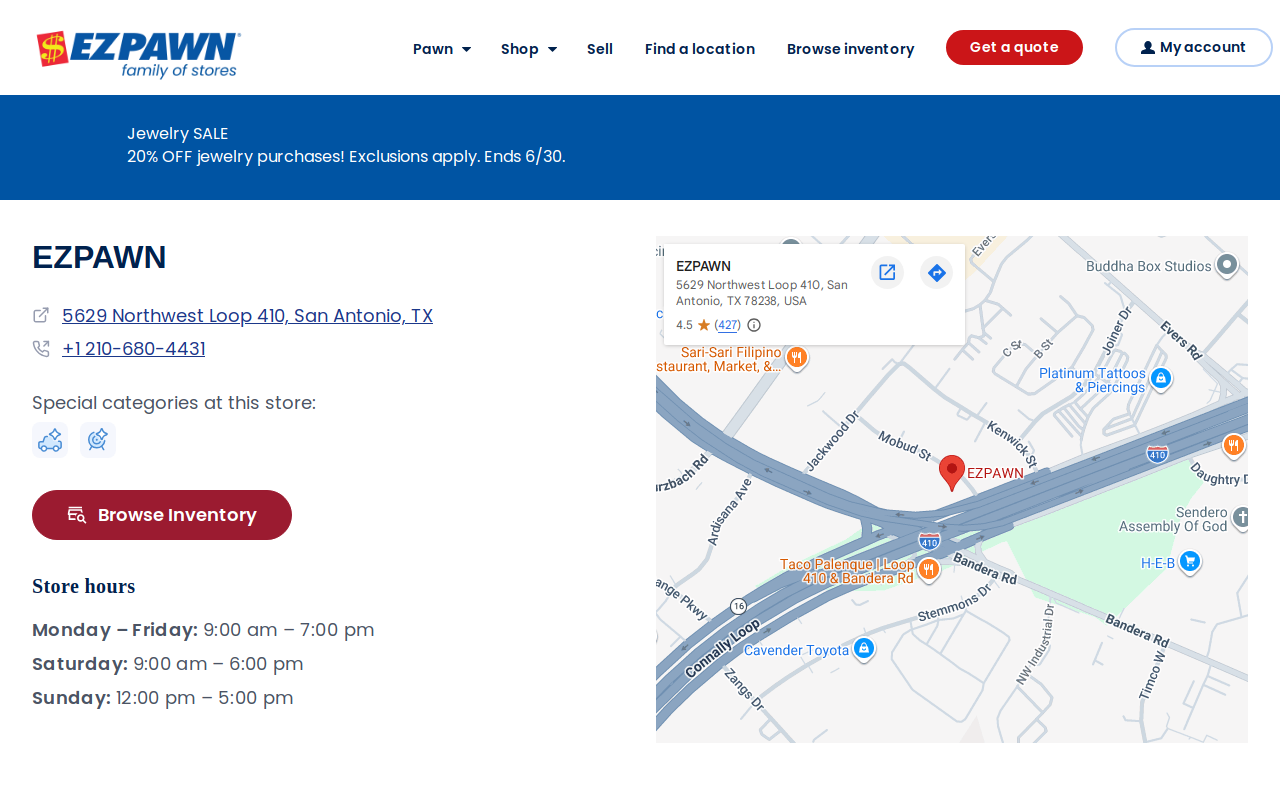The width and height of the screenshot is (1280, 800).
Task: Open larger map icon in map card
Action: (887, 272)
